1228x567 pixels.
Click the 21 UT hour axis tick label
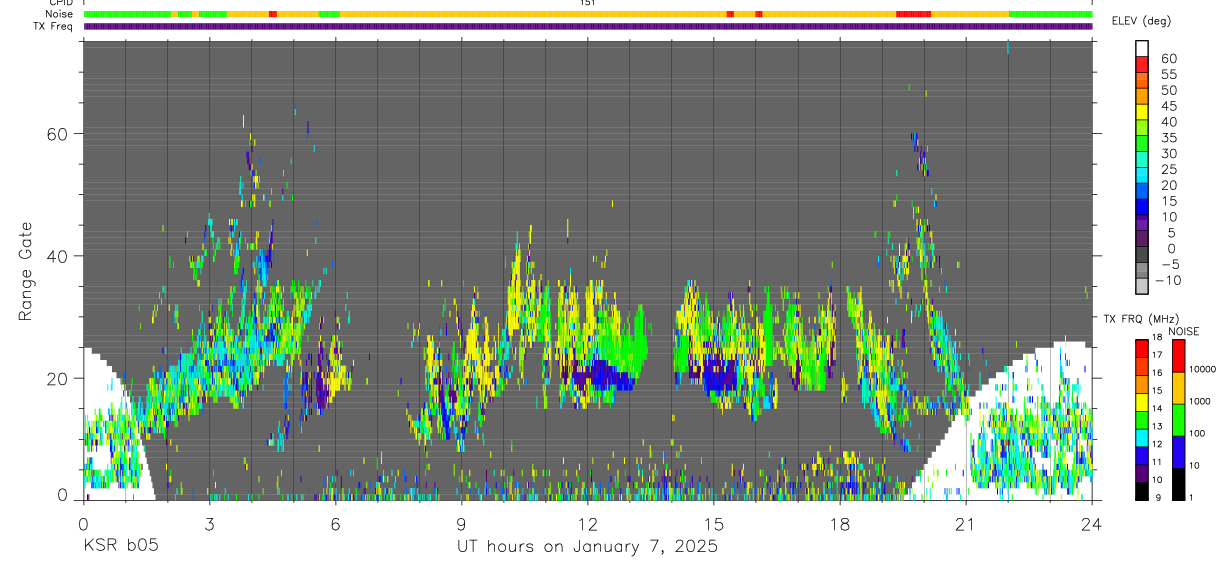965,523
